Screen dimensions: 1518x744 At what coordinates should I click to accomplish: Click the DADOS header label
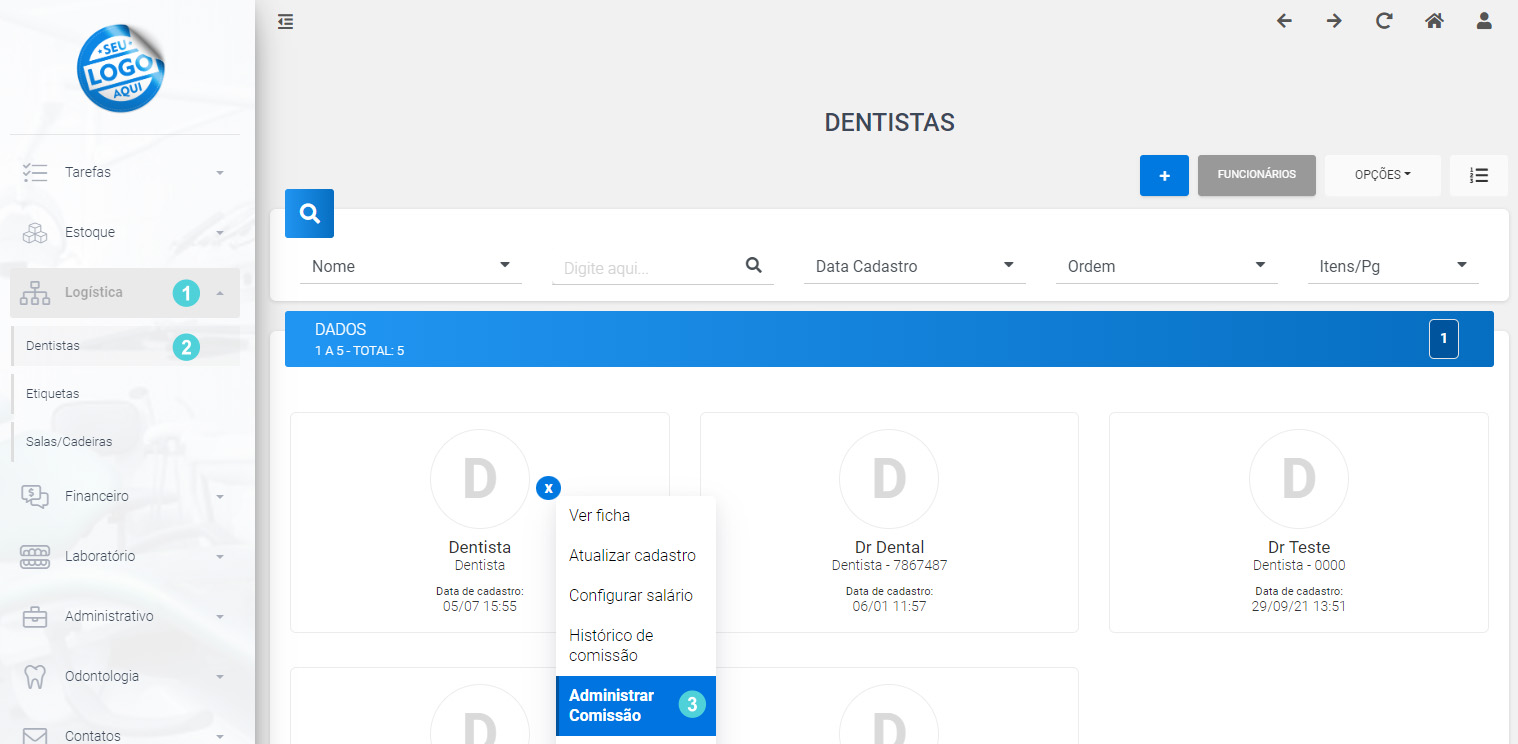pyautogui.click(x=341, y=329)
